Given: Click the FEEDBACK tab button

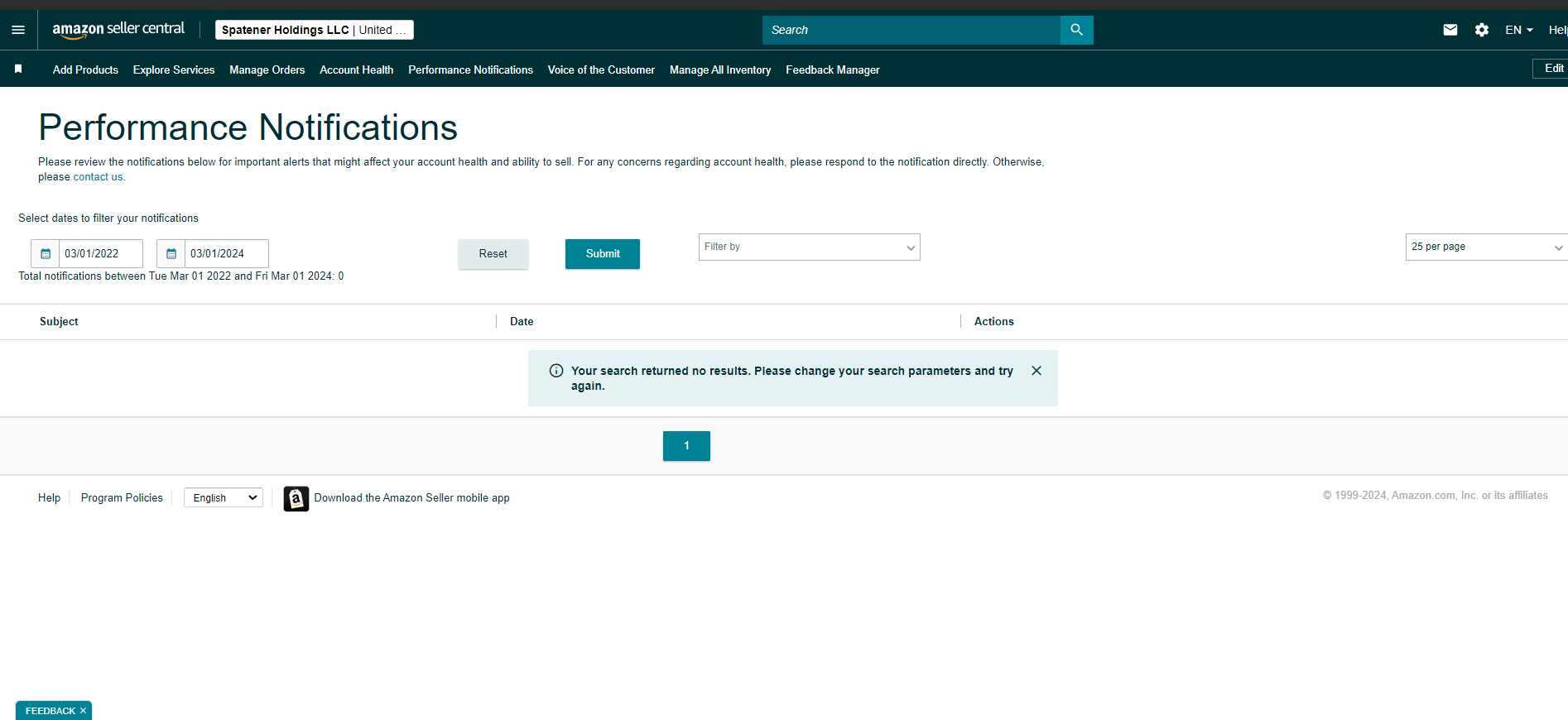Looking at the screenshot, I should pyautogui.click(x=50, y=711).
